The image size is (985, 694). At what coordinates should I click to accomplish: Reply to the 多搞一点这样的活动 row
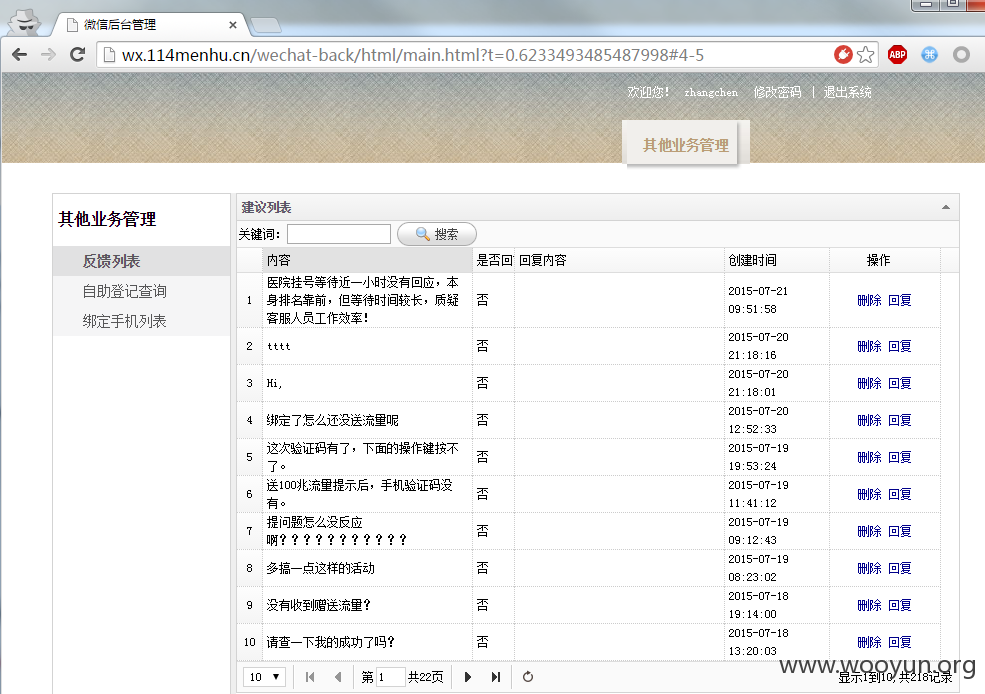900,568
